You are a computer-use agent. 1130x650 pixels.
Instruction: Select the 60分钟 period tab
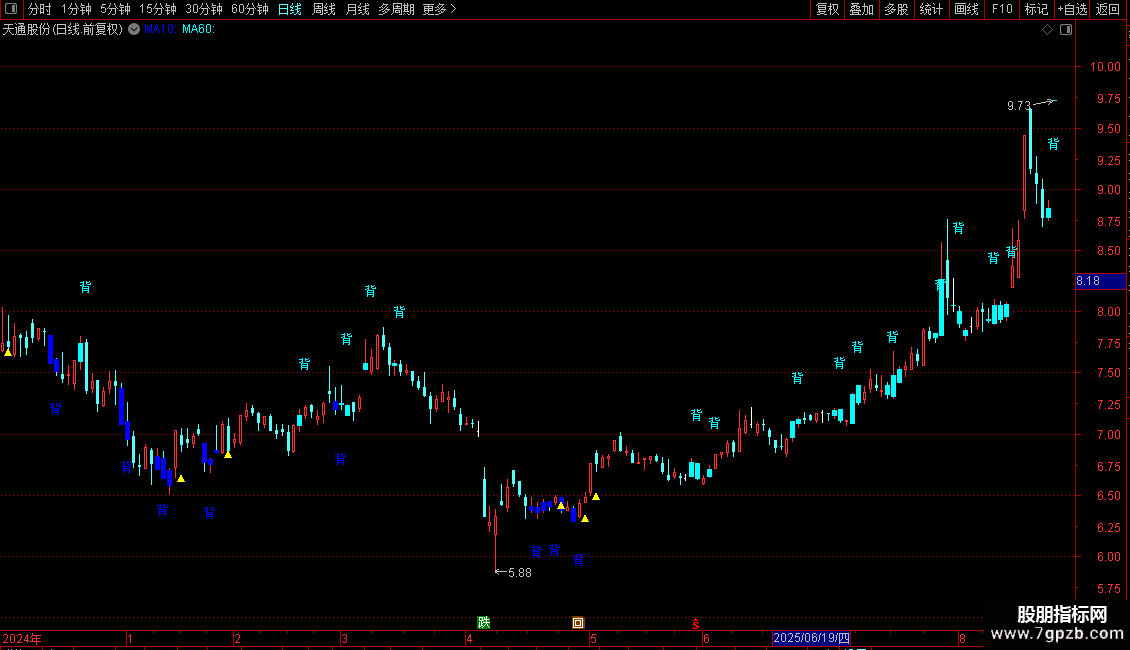click(x=249, y=9)
